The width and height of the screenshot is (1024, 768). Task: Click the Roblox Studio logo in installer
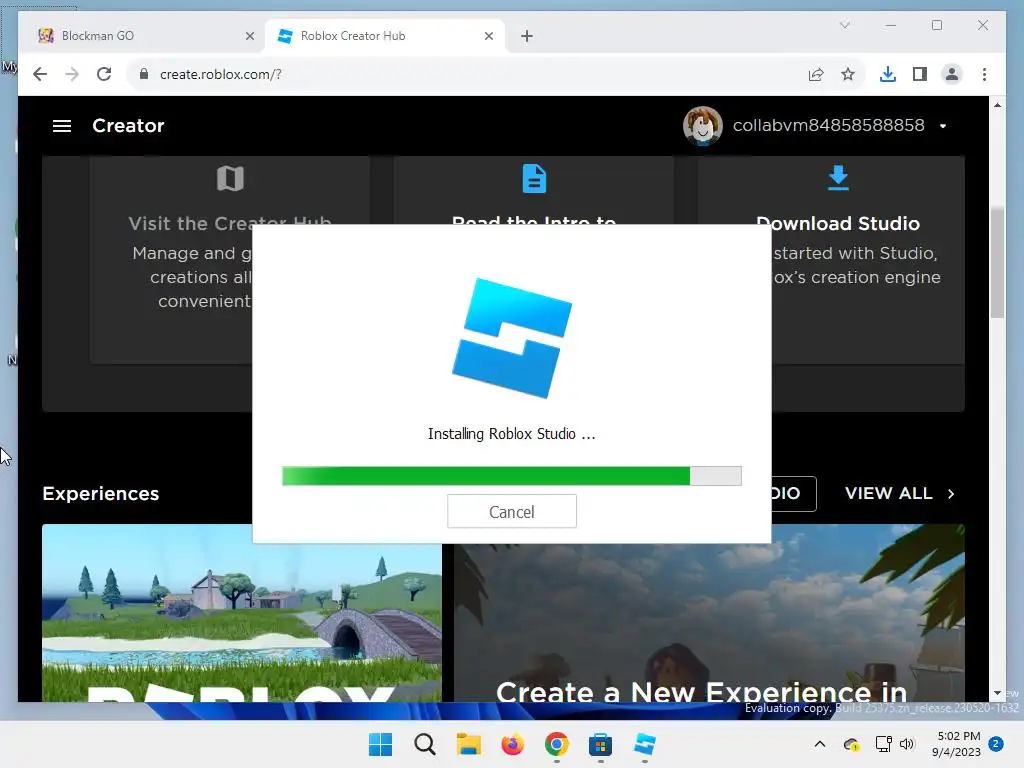click(x=512, y=338)
